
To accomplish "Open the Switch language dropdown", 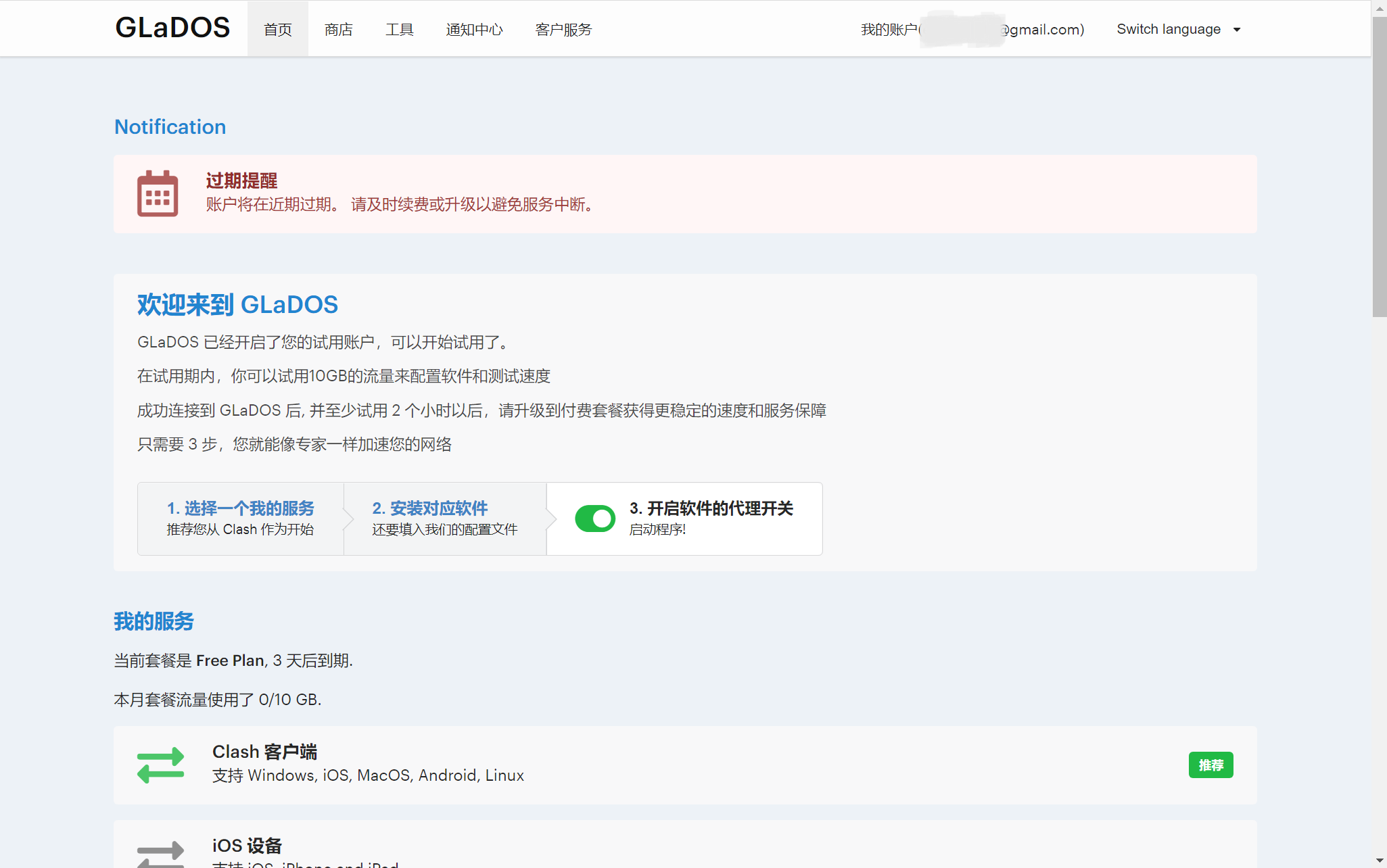I will (x=1169, y=29).
